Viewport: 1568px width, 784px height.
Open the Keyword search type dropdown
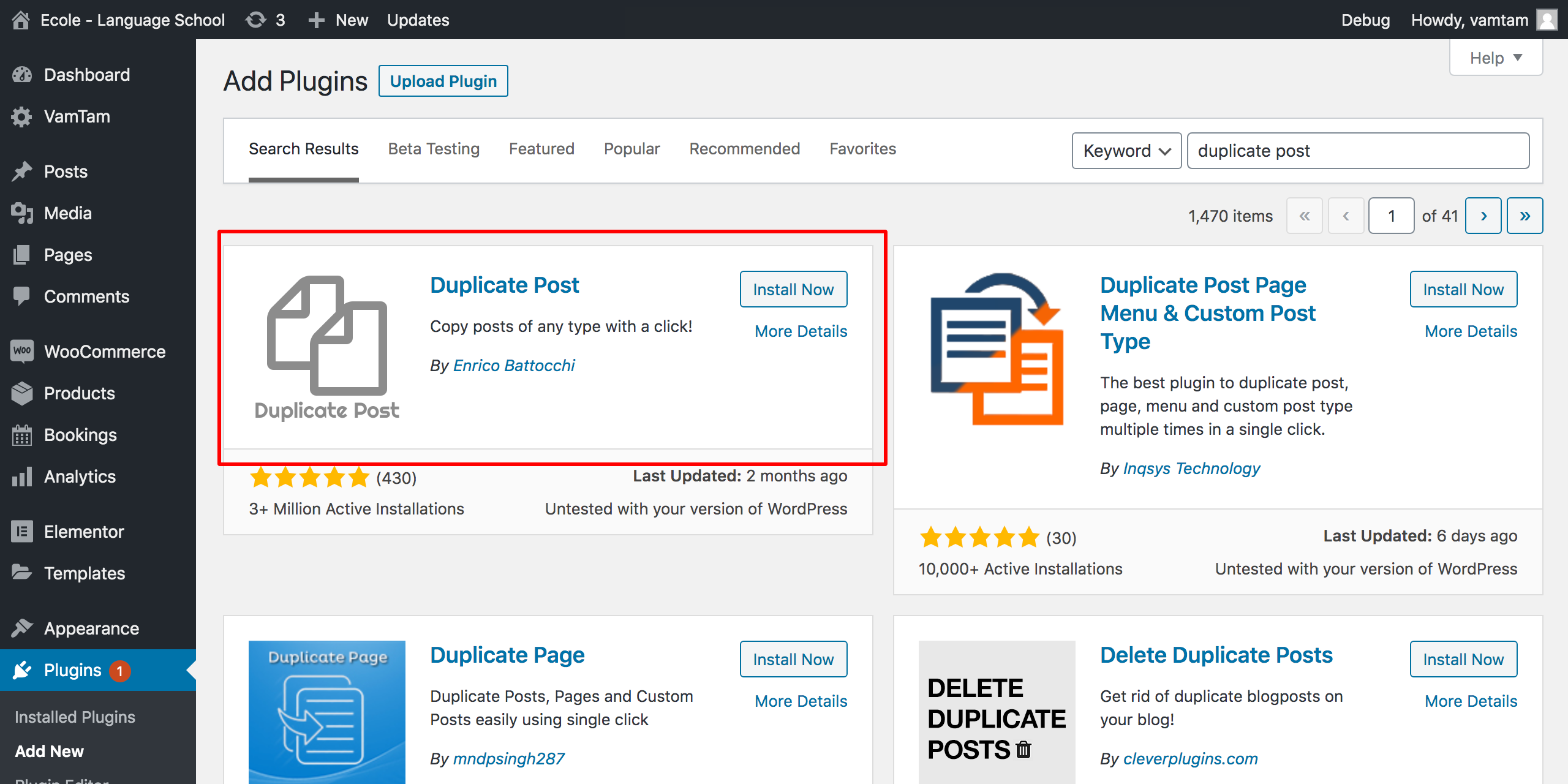point(1126,151)
